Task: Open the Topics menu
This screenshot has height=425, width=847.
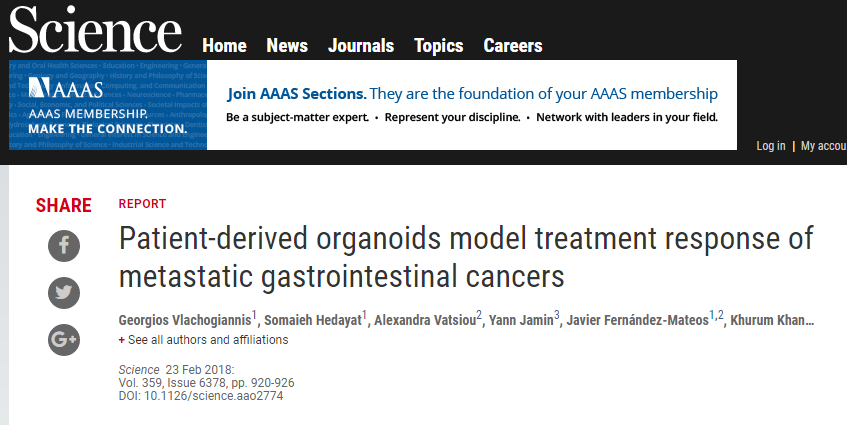Action: (x=439, y=46)
